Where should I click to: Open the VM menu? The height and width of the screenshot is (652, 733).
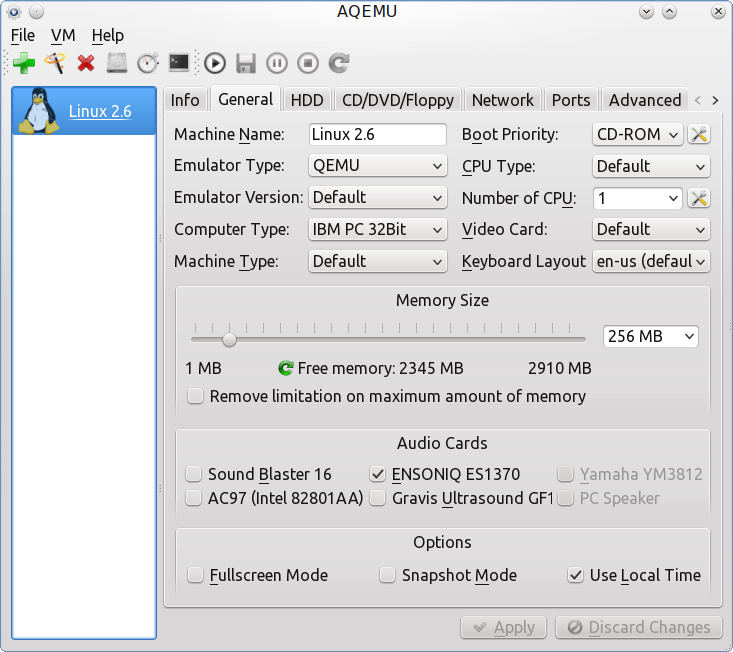click(x=63, y=36)
